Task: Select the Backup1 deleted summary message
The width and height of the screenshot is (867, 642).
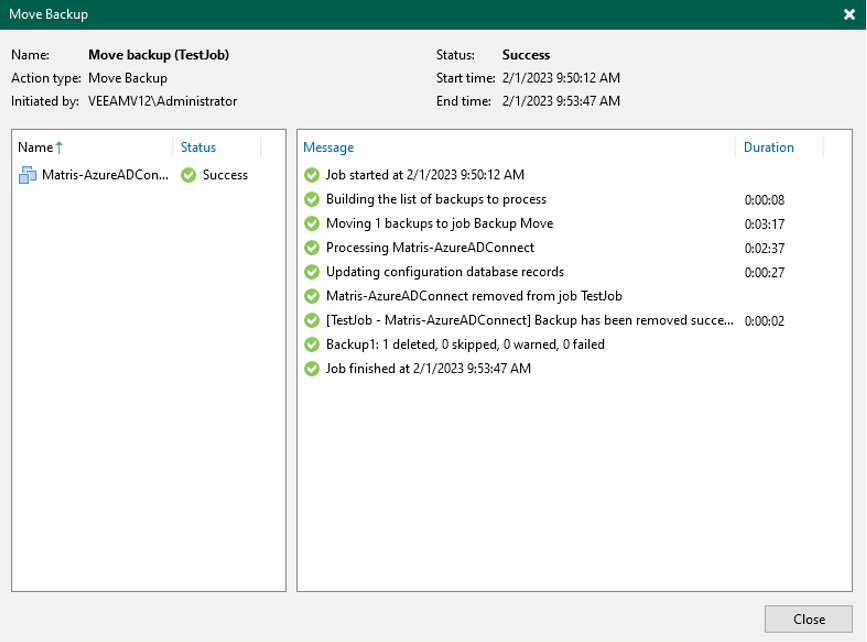Action: click(x=465, y=344)
